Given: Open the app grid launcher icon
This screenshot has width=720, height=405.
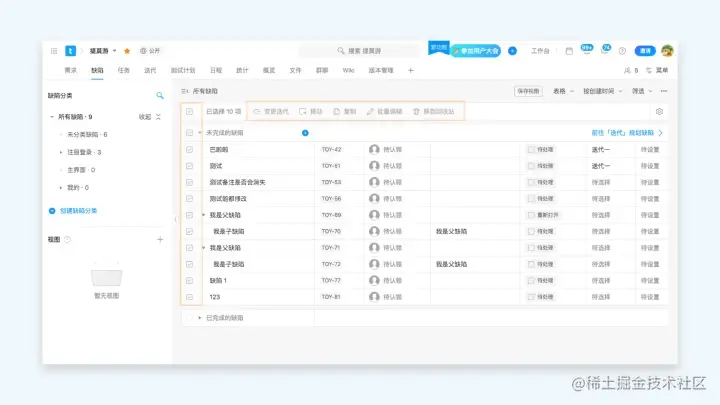Looking at the screenshot, I should 54,51.
